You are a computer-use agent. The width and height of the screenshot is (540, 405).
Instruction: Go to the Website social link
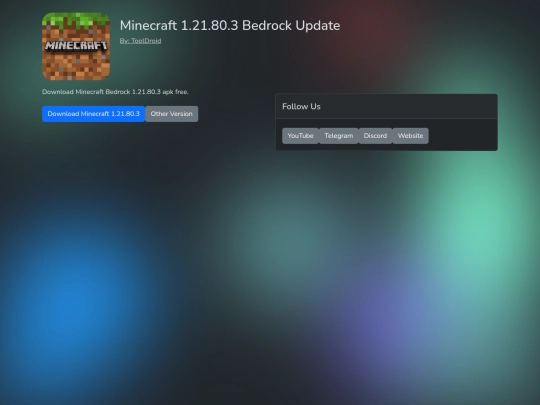pyautogui.click(x=411, y=136)
